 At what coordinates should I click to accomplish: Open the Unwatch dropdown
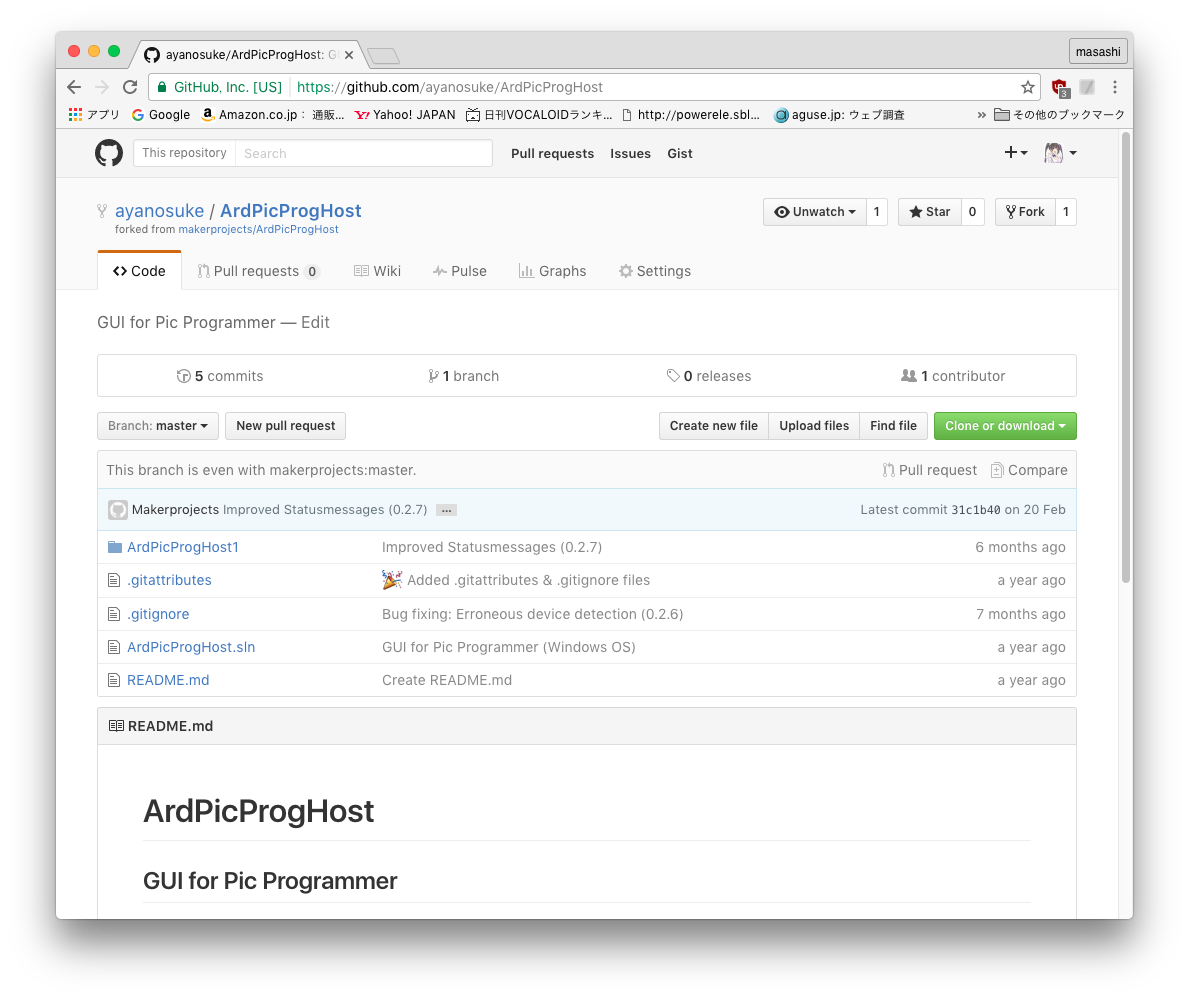click(x=814, y=212)
